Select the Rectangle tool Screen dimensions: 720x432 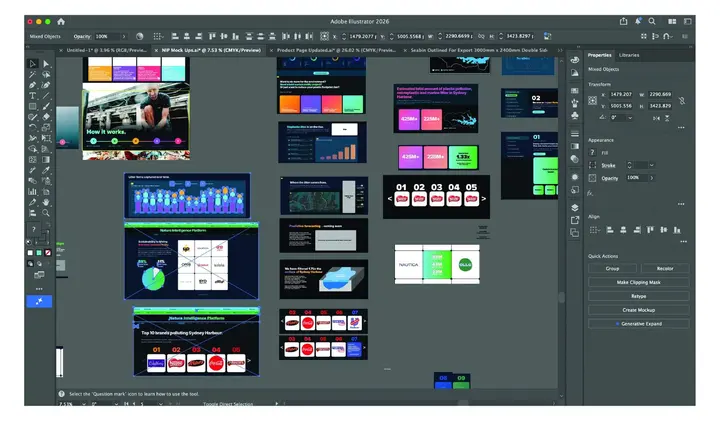(33, 107)
